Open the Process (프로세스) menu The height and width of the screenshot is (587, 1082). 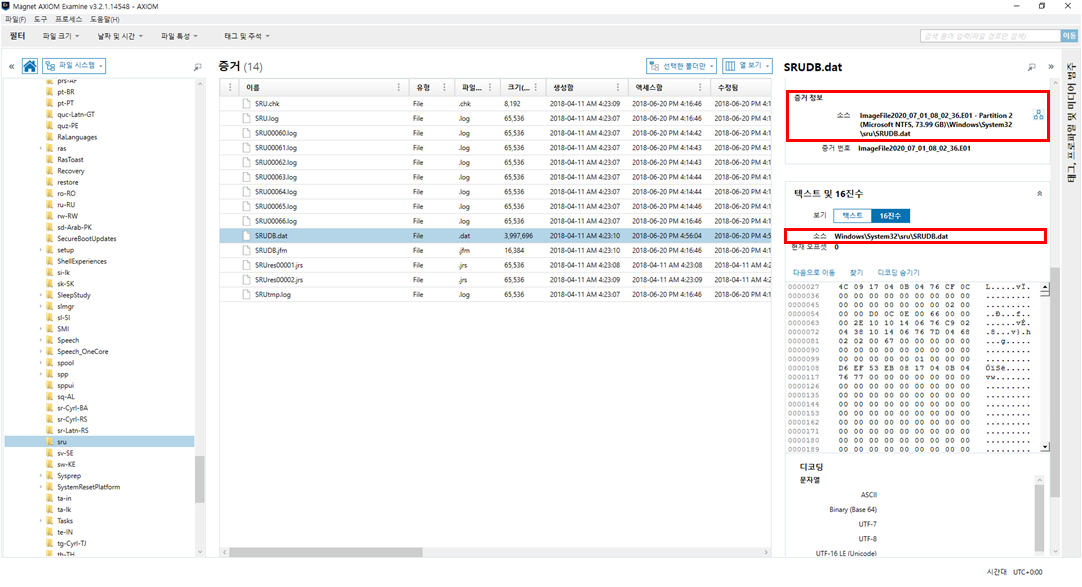click(69, 19)
